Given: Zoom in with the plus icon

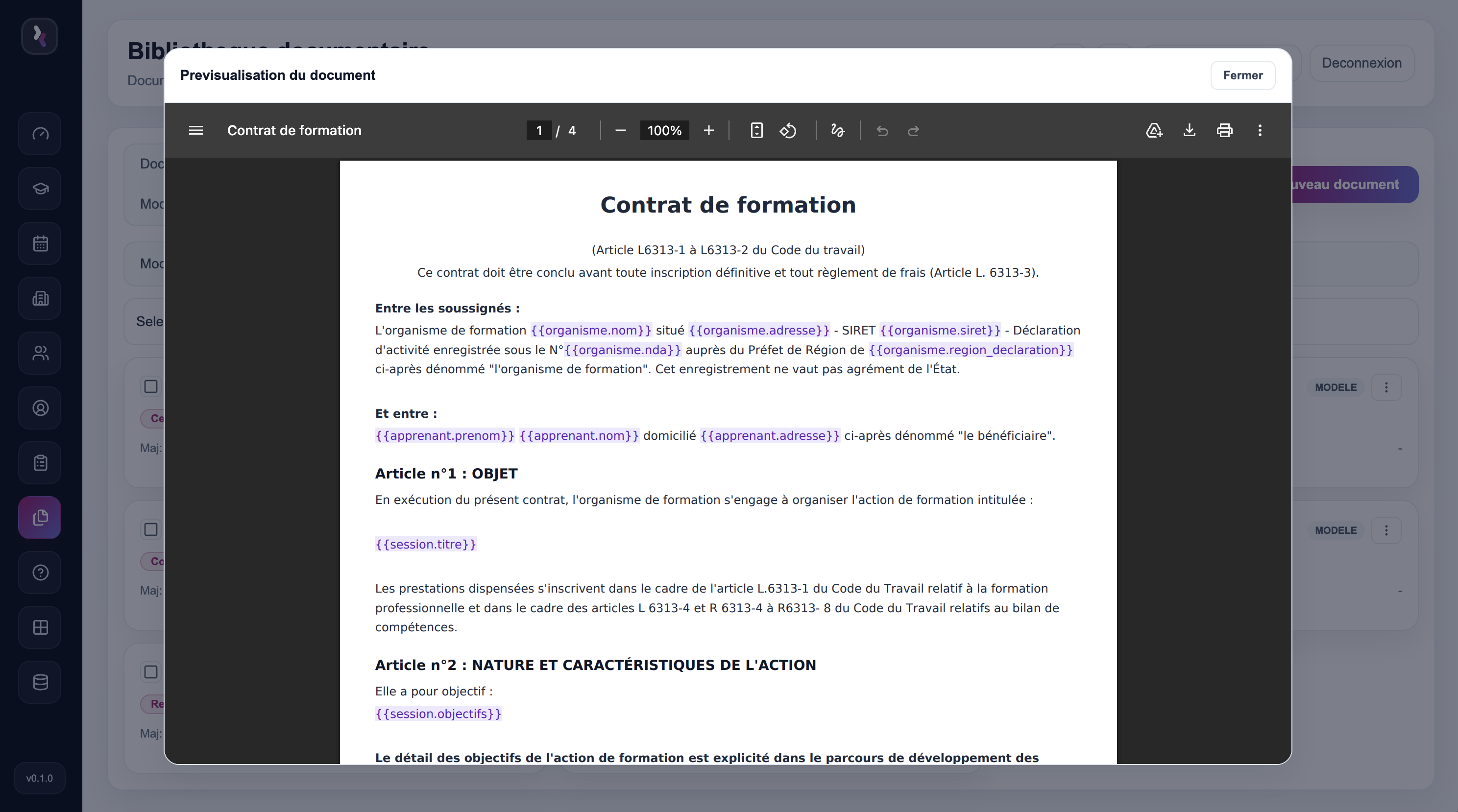Looking at the screenshot, I should coord(708,131).
